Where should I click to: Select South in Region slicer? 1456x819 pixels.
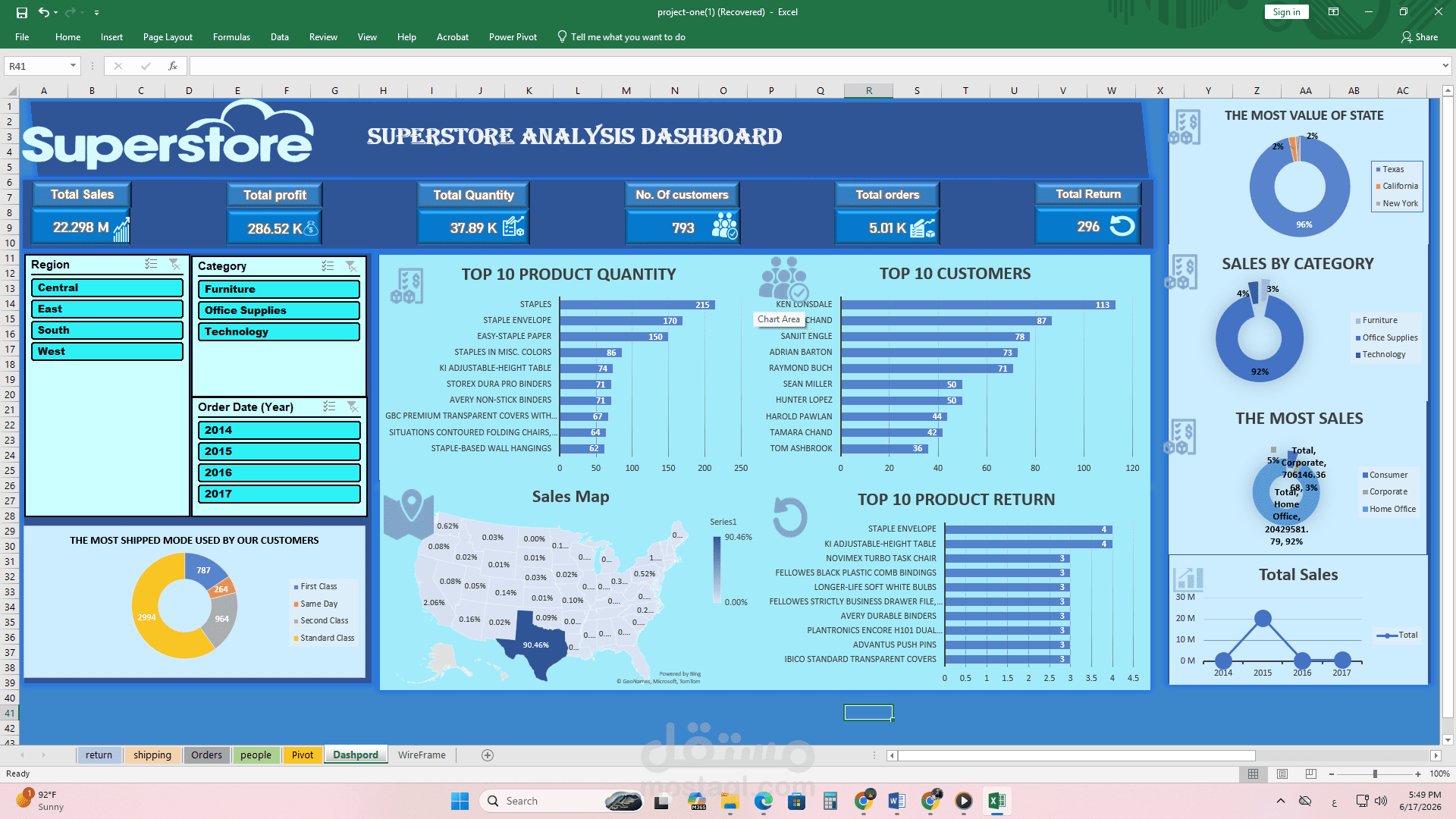[x=107, y=330]
